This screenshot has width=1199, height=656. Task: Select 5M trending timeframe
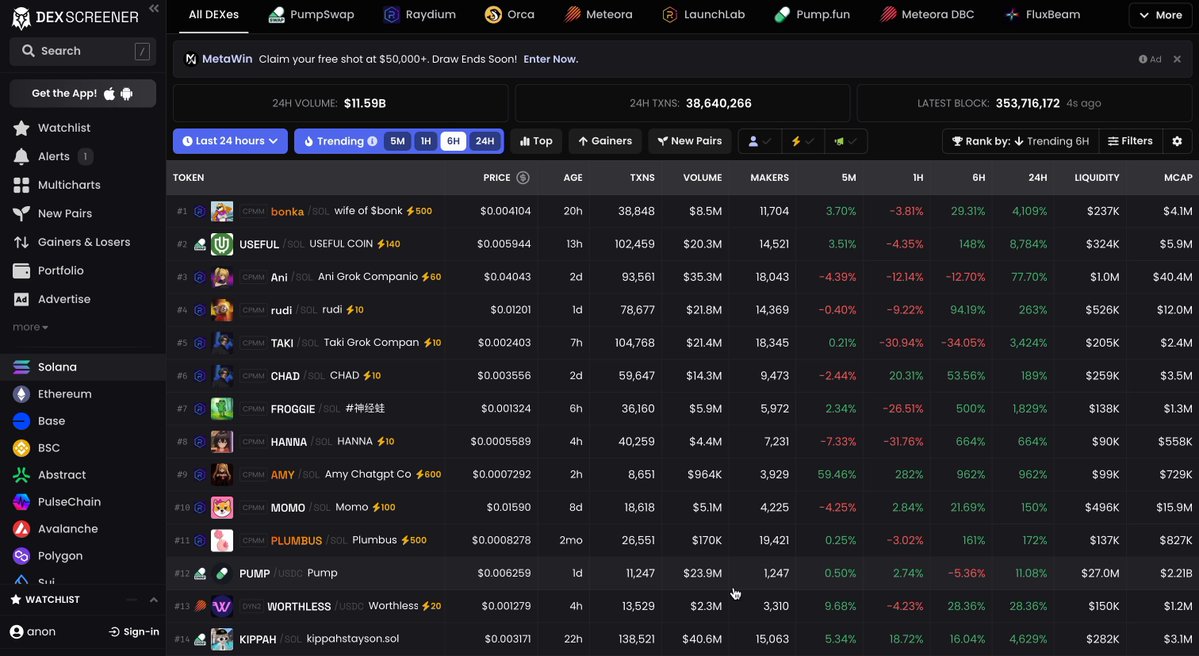tap(398, 141)
